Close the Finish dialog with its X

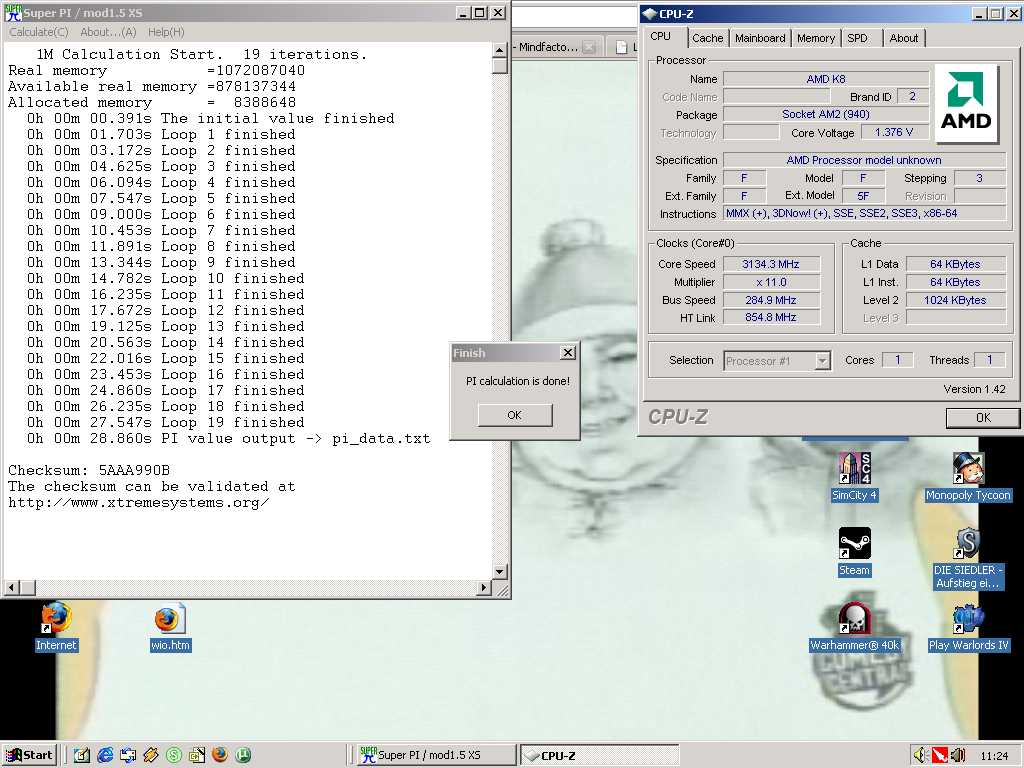(568, 353)
